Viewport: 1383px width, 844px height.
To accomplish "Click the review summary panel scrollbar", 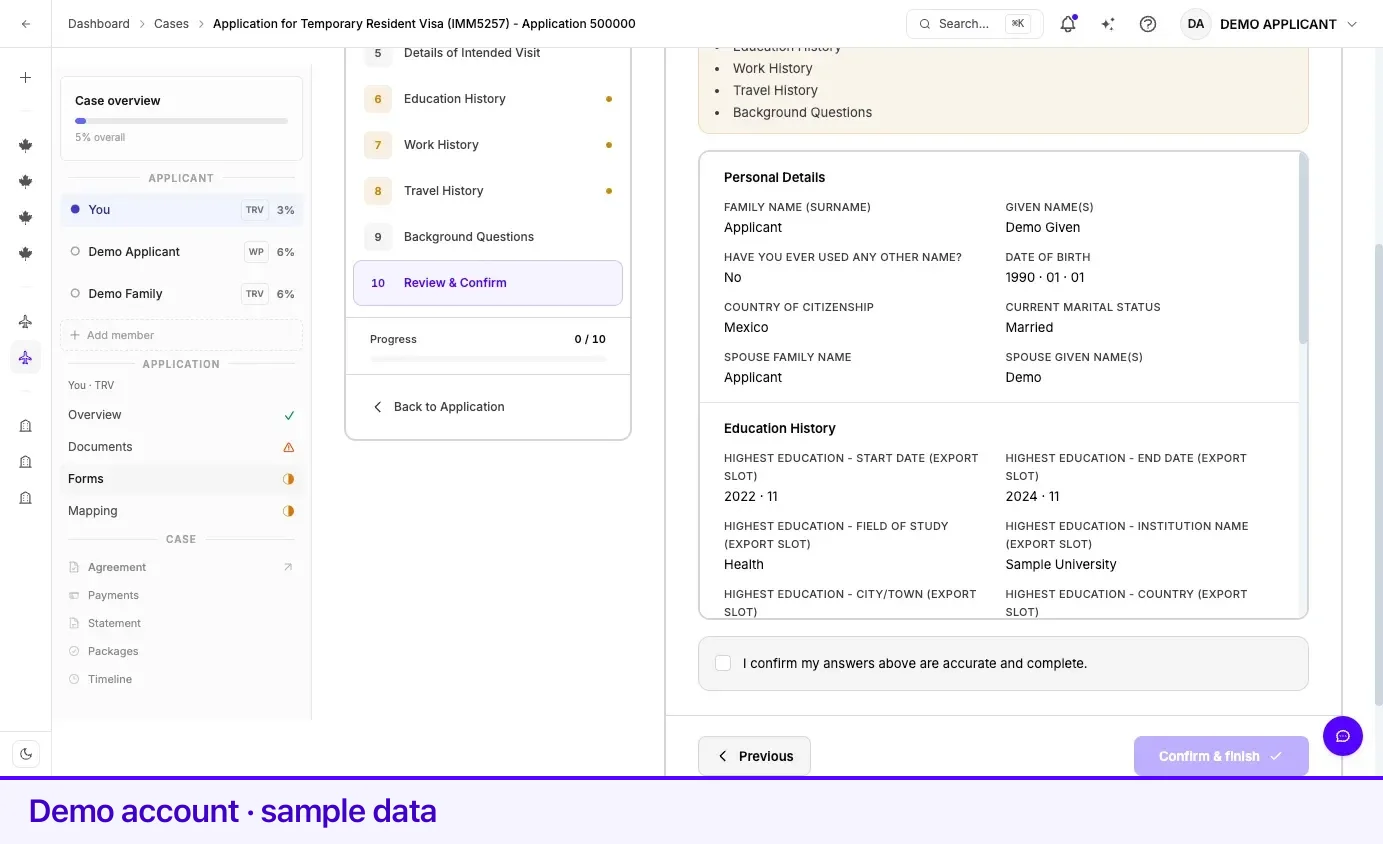I will (1302, 248).
